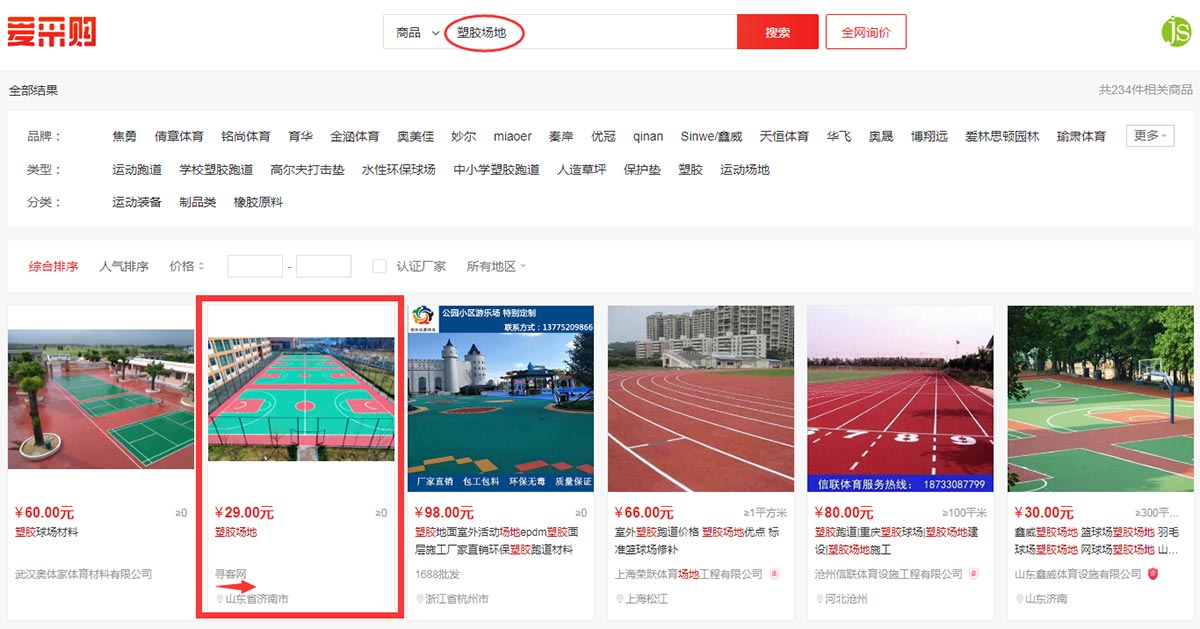Click the minimum price input box
This screenshot has height=629, width=1200.
[x=255, y=266]
